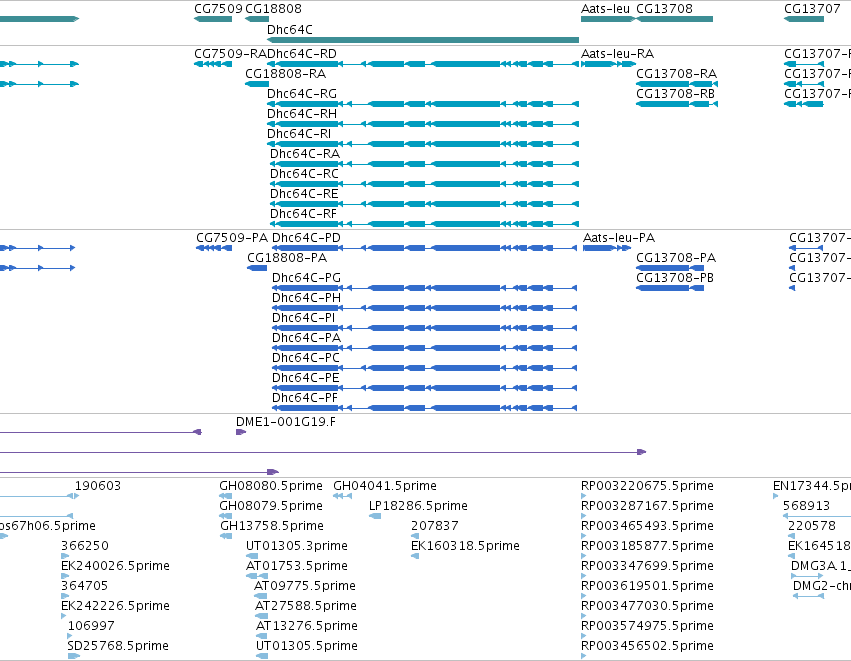Select EST label GH13758.5prime

pos(272,526)
